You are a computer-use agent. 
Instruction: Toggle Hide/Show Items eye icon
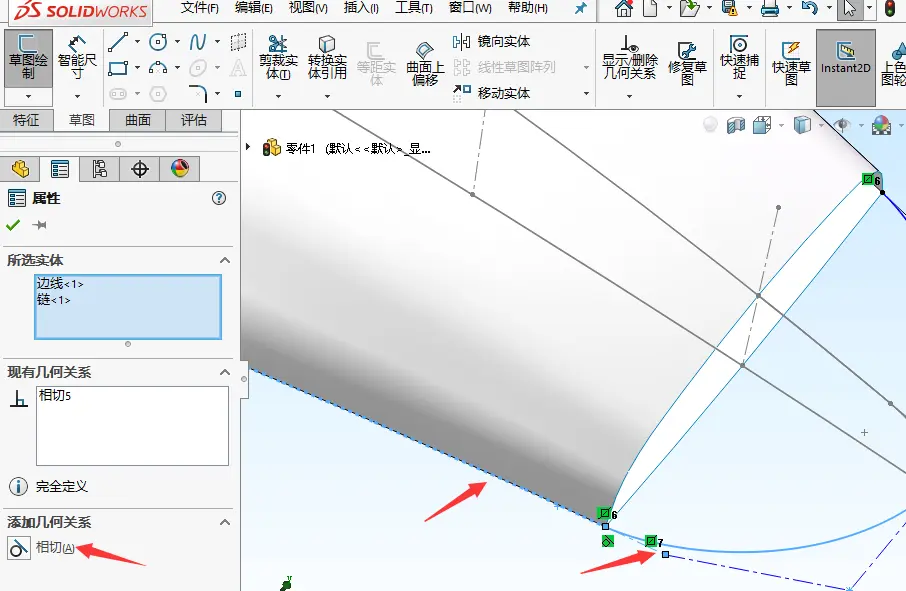(x=842, y=125)
